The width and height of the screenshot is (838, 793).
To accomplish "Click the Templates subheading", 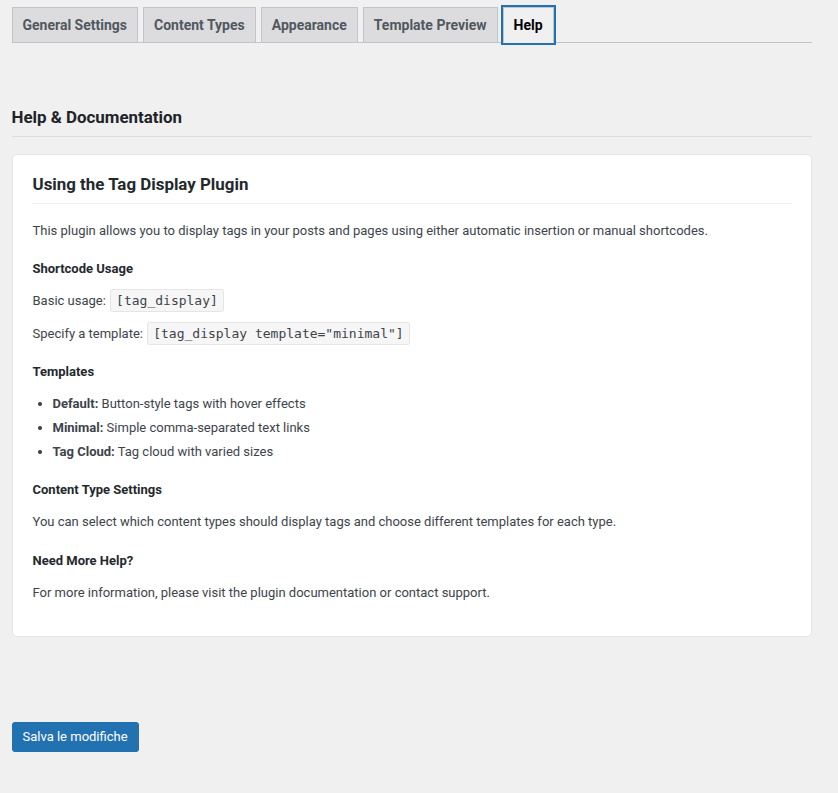I will [x=63, y=372].
